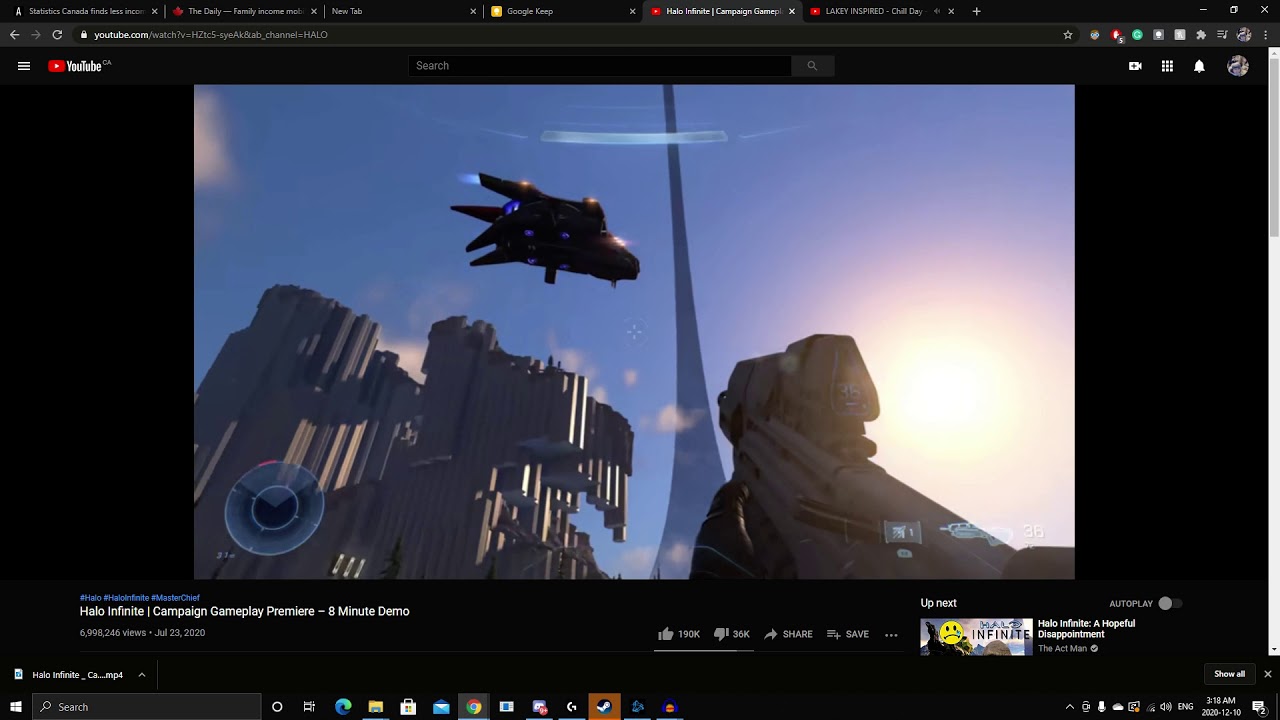Bookmark this page with the star
1280x720 pixels.
(1068, 34)
